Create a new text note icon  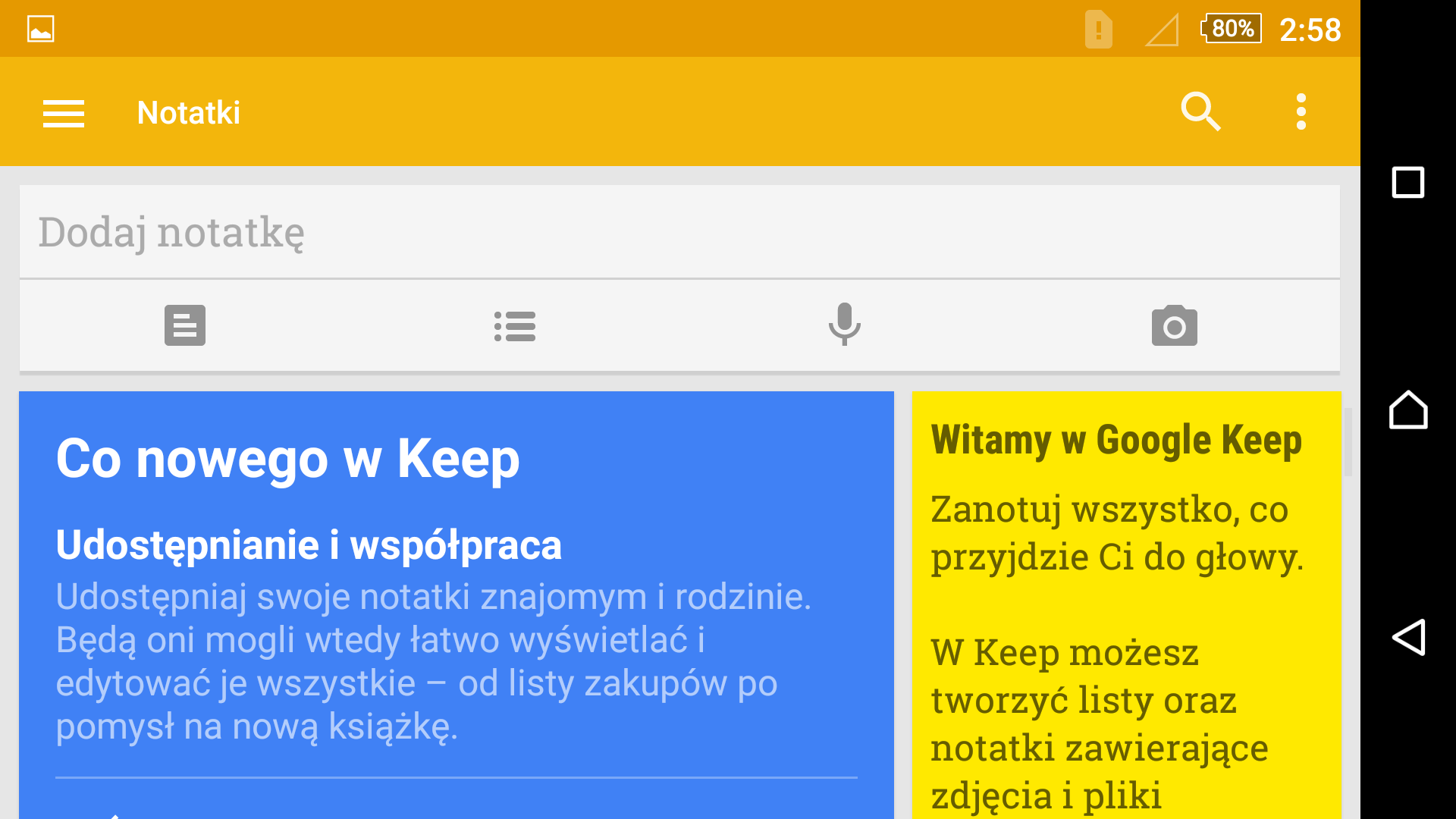pyautogui.click(x=185, y=325)
